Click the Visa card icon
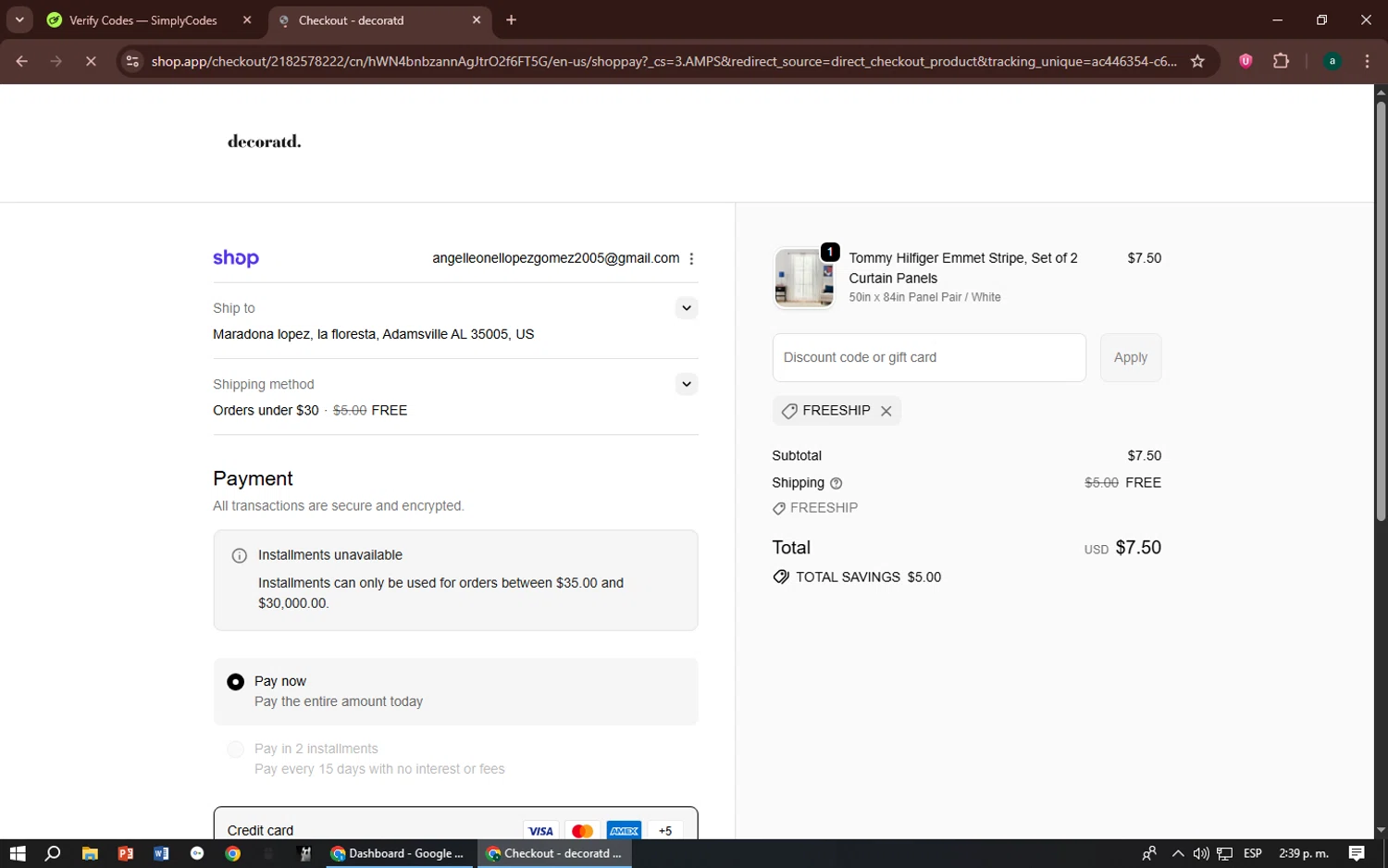This screenshot has width=1388, height=868. pos(540,831)
